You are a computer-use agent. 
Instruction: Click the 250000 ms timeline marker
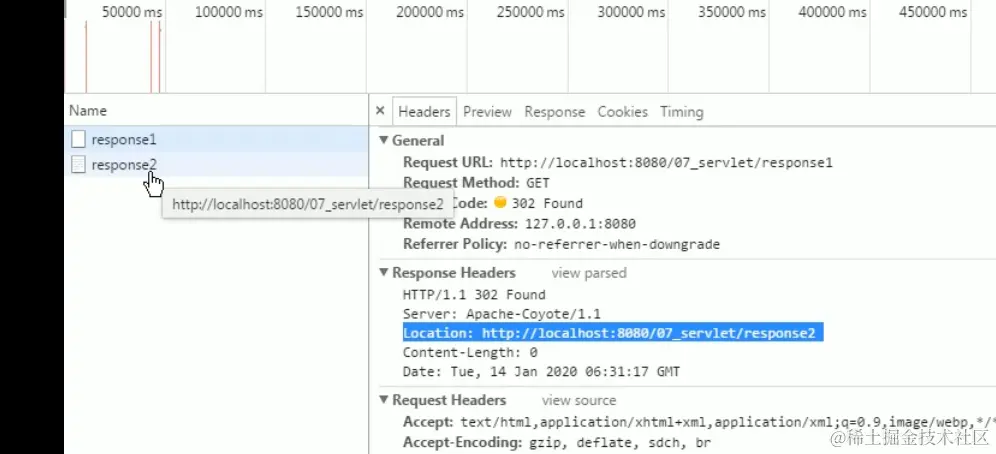coord(530,12)
